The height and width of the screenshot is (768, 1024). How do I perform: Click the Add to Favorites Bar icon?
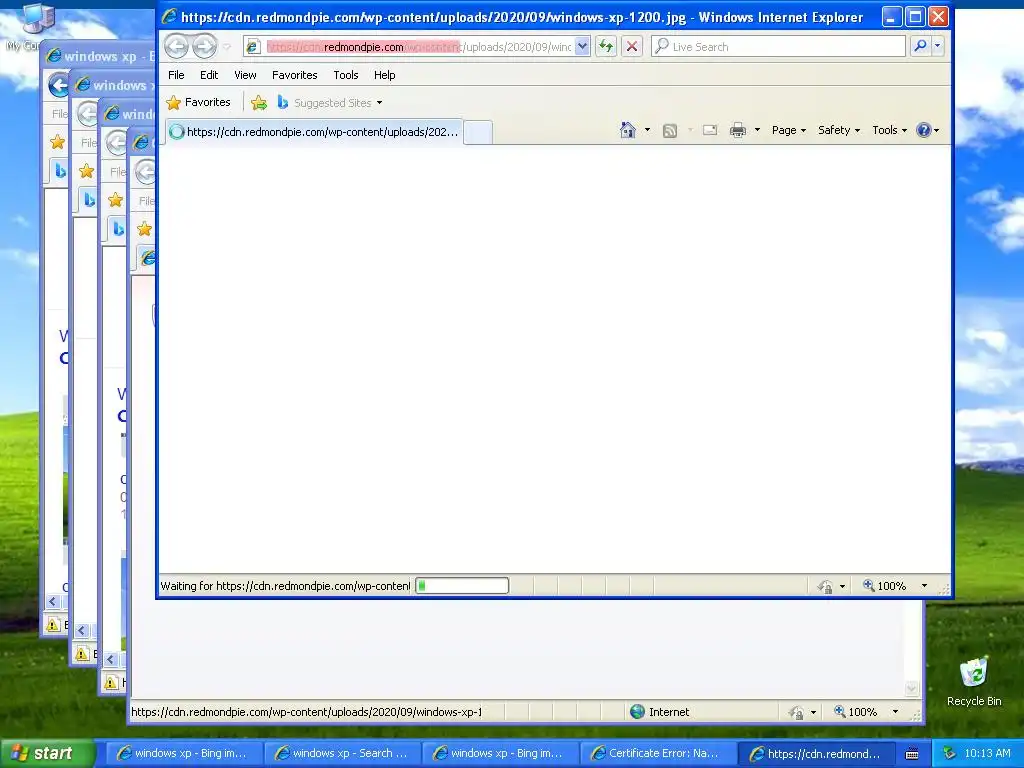coord(259,103)
